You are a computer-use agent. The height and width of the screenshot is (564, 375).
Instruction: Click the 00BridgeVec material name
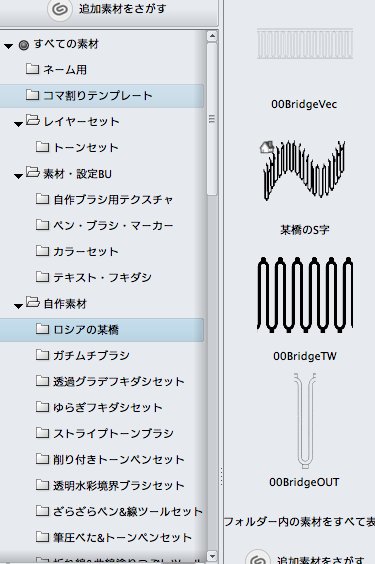coord(304,105)
